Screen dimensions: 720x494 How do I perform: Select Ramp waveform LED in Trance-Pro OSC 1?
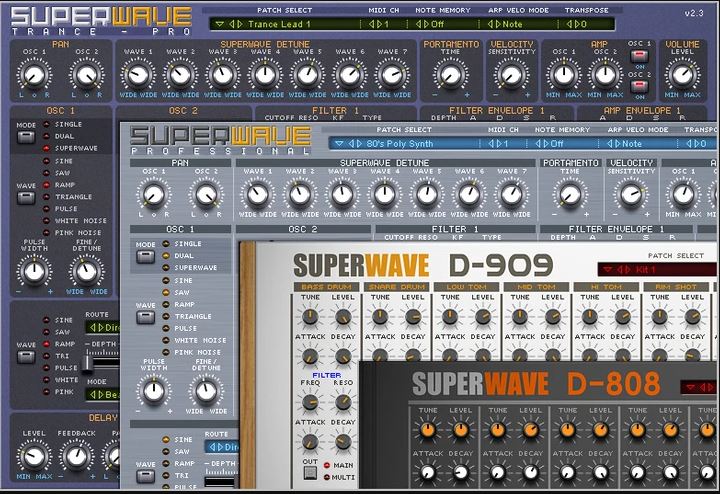[46, 185]
